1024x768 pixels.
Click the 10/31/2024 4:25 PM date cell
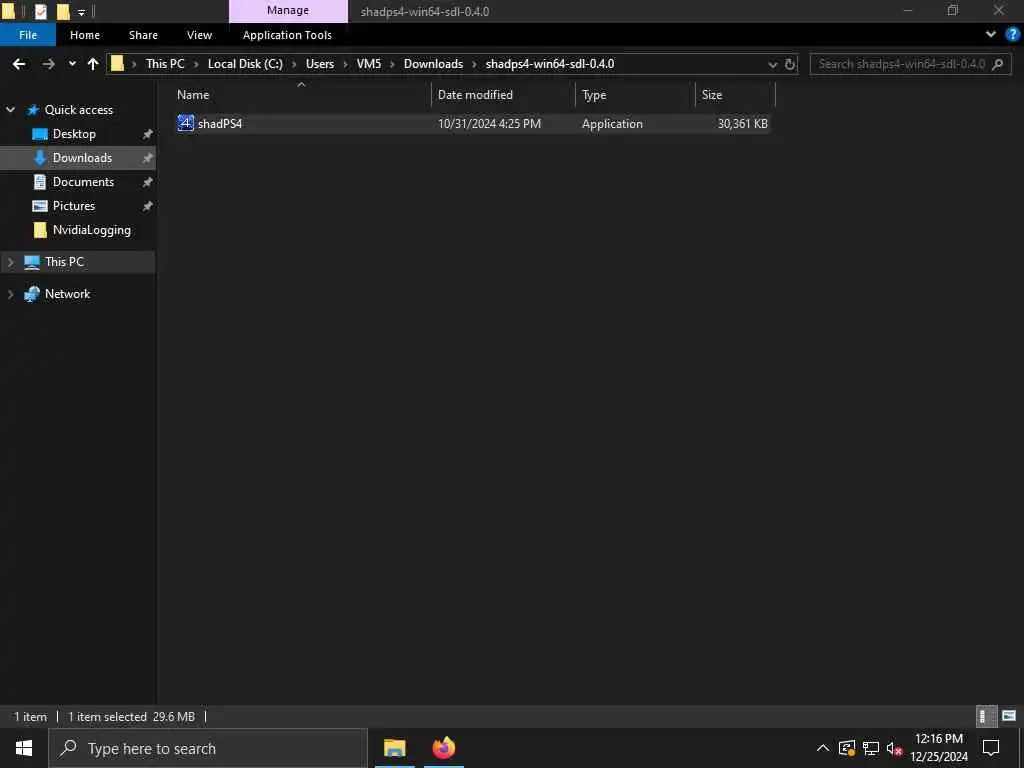(489, 123)
